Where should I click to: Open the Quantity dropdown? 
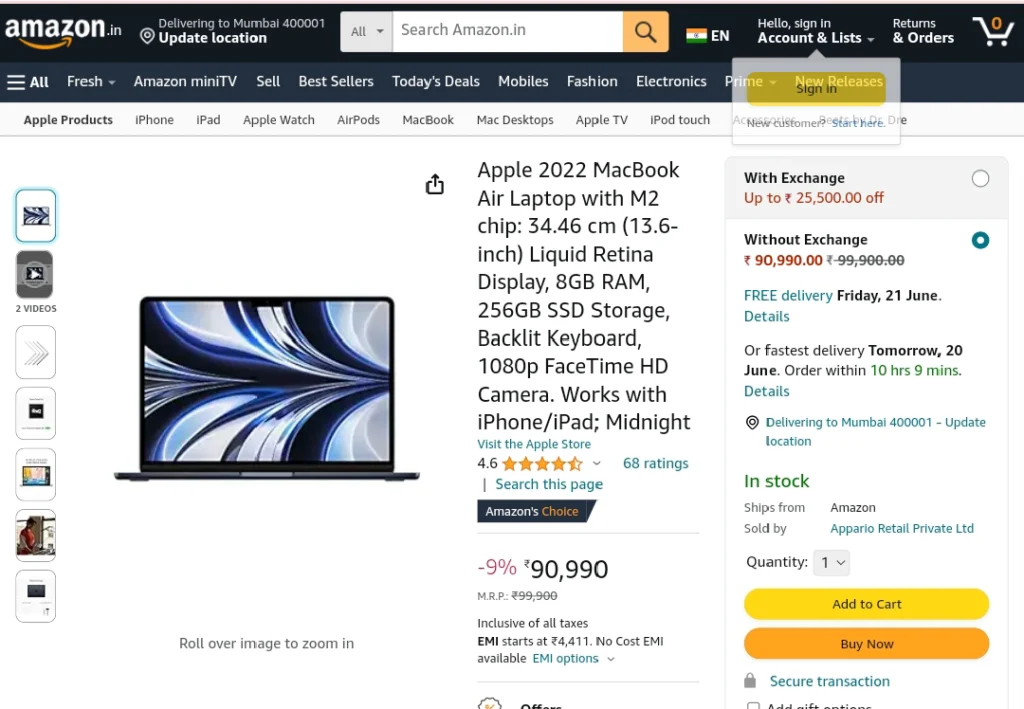[831, 563]
